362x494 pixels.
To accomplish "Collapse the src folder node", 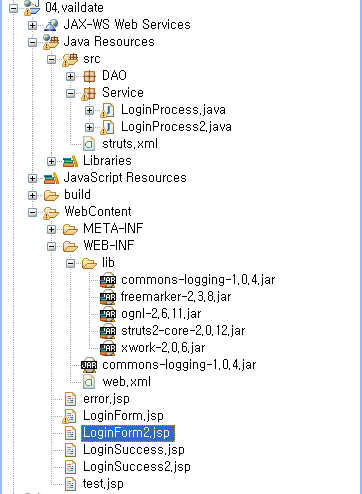I will (x=51, y=59).
